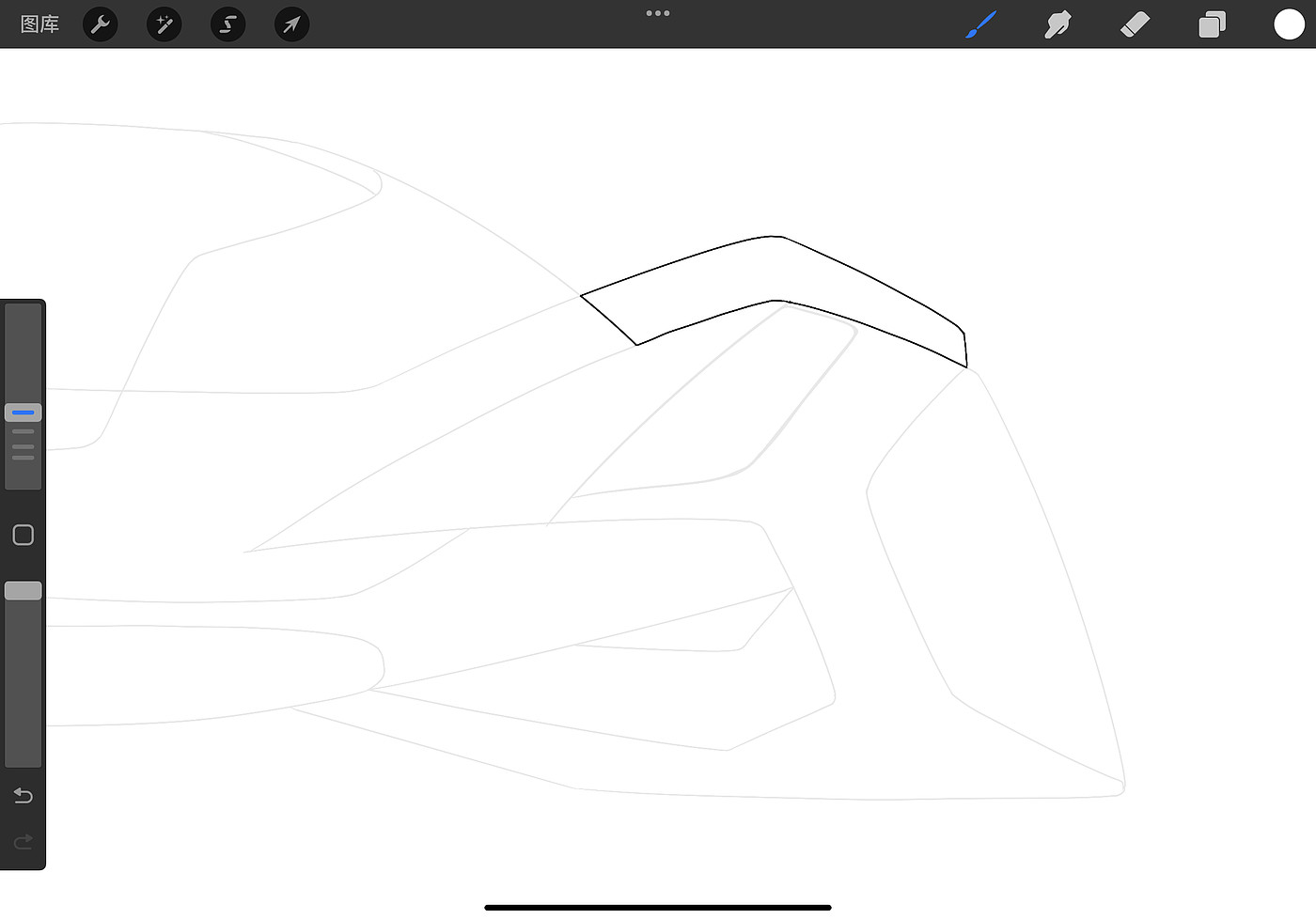The width and height of the screenshot is (1316, 919).
Task: Select the Eraser tool
Action: 1136,24
